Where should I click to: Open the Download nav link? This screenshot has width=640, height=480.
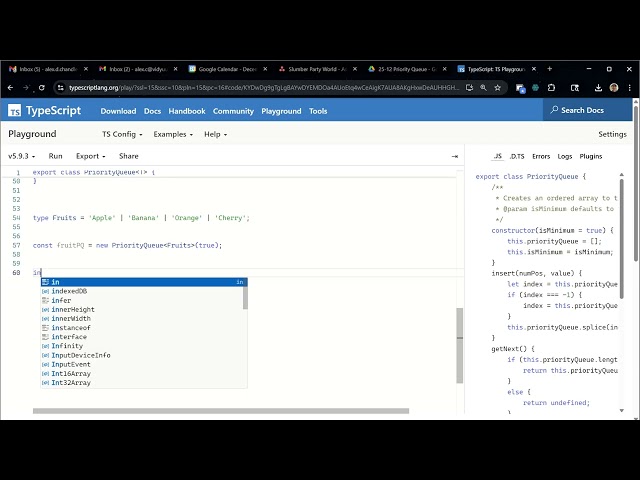pyautogui.click(x=118, y=111)
